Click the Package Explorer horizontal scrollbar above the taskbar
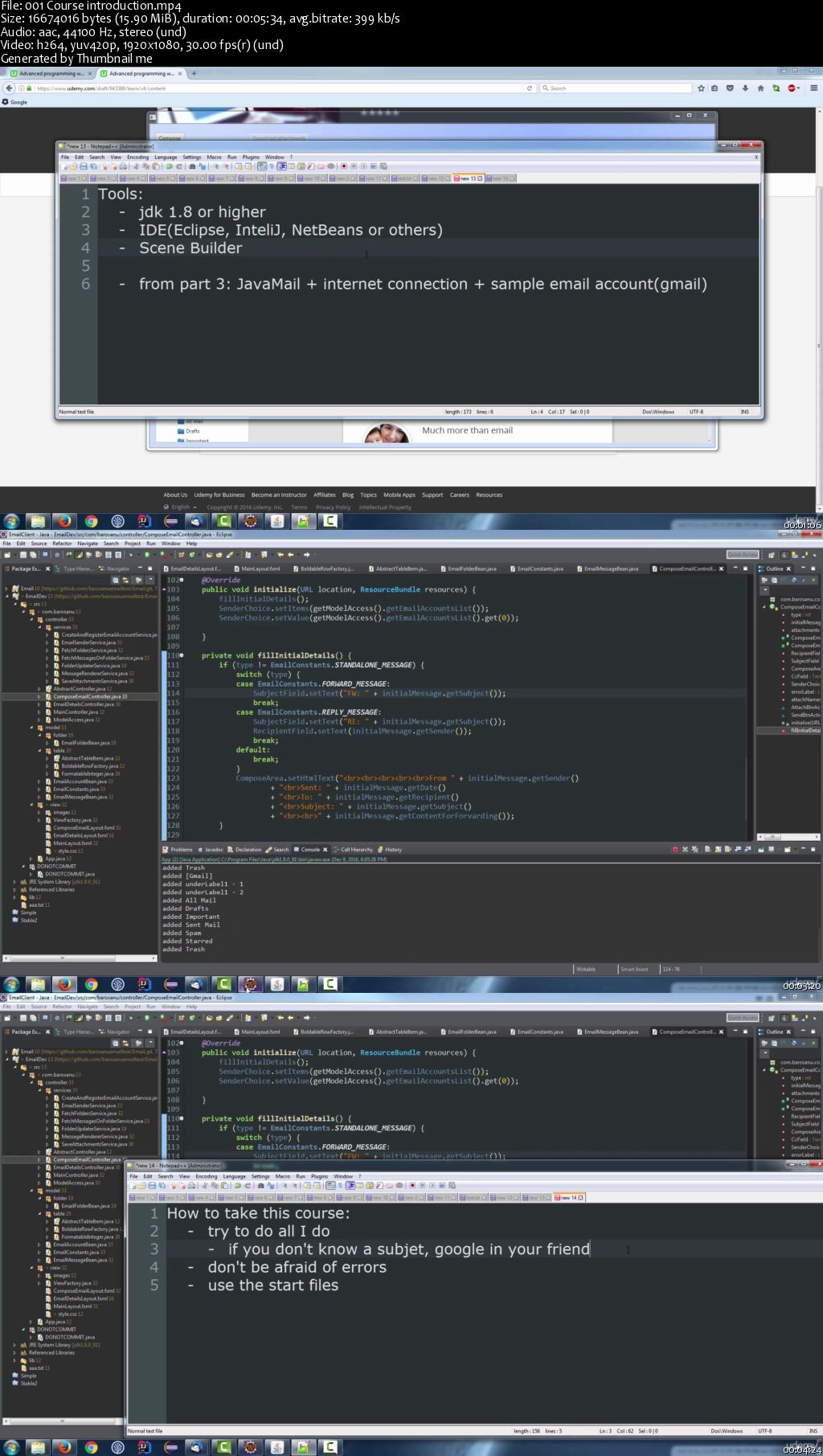This screenshot has height=1456, width=823. click(x=80, y=958)
